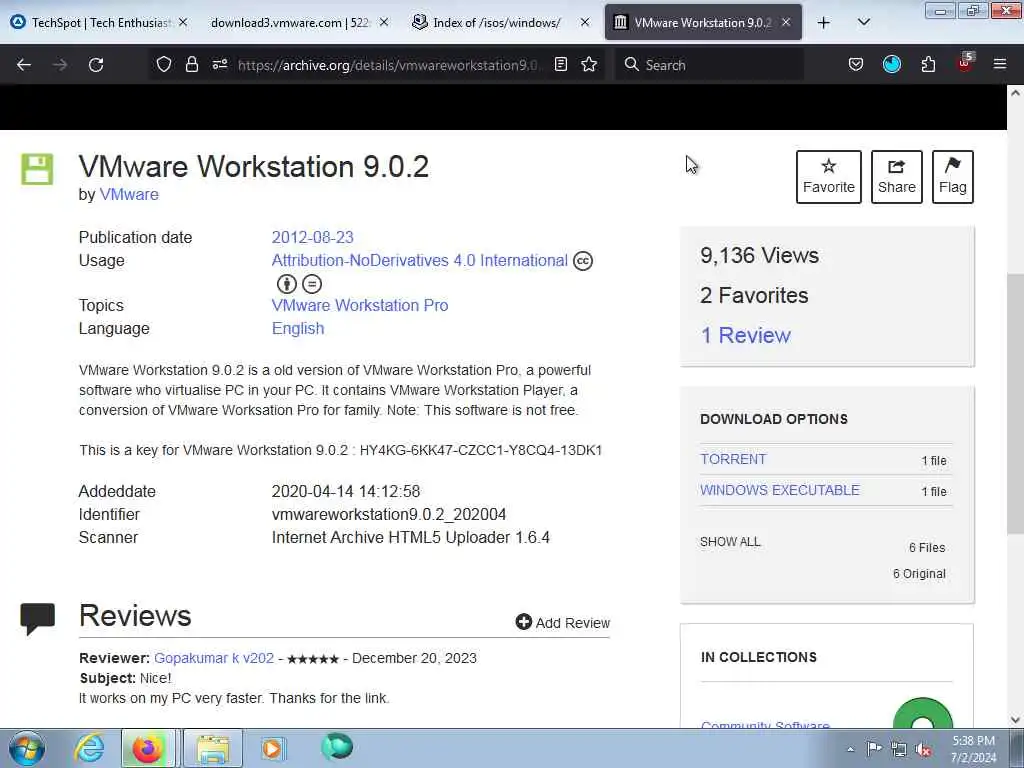
Task: Toggle reader view icon
Action: [560, 64]
